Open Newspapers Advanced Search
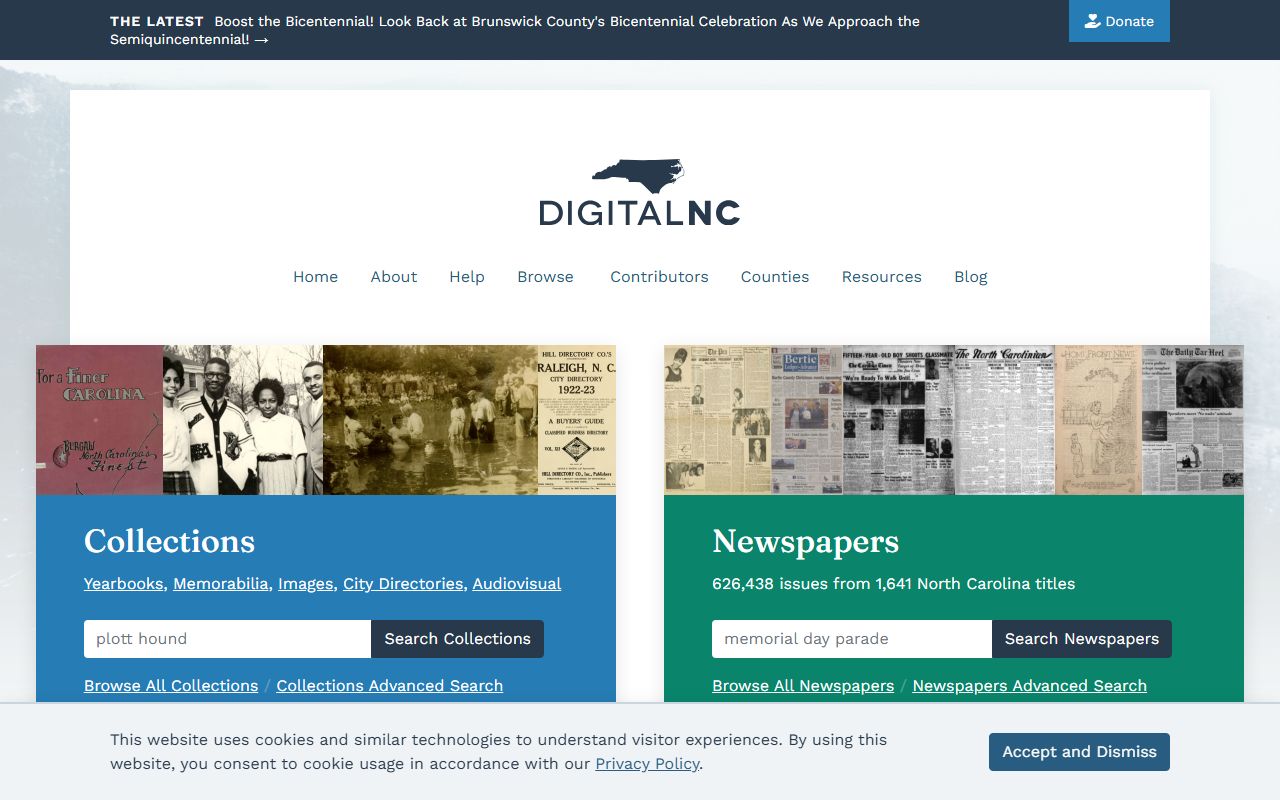This screenshot has width=1280, height=800. pyautogui.click(x=1030, y=686)
